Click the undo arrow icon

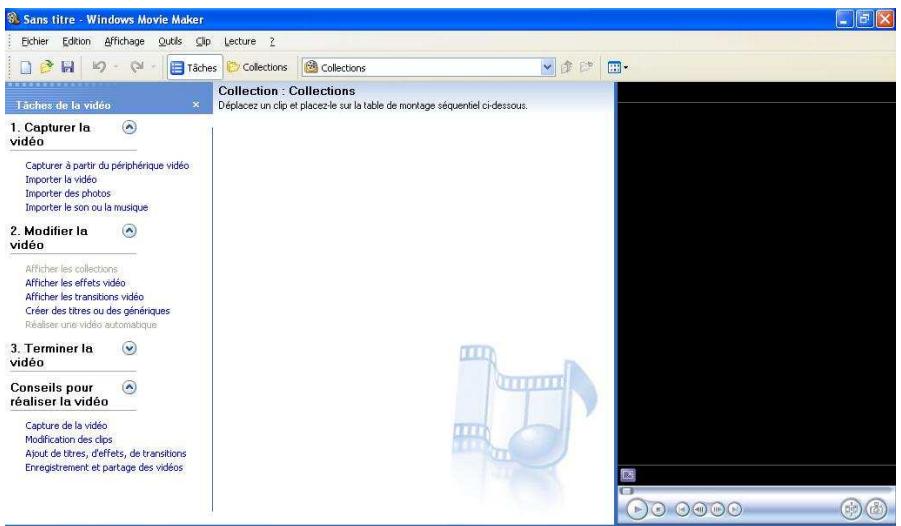coord(99,67)
